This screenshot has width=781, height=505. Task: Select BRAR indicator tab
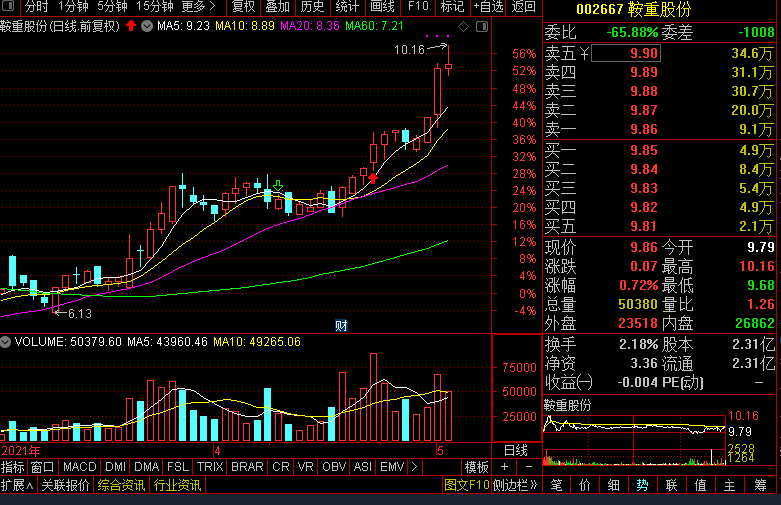(247, 467)
